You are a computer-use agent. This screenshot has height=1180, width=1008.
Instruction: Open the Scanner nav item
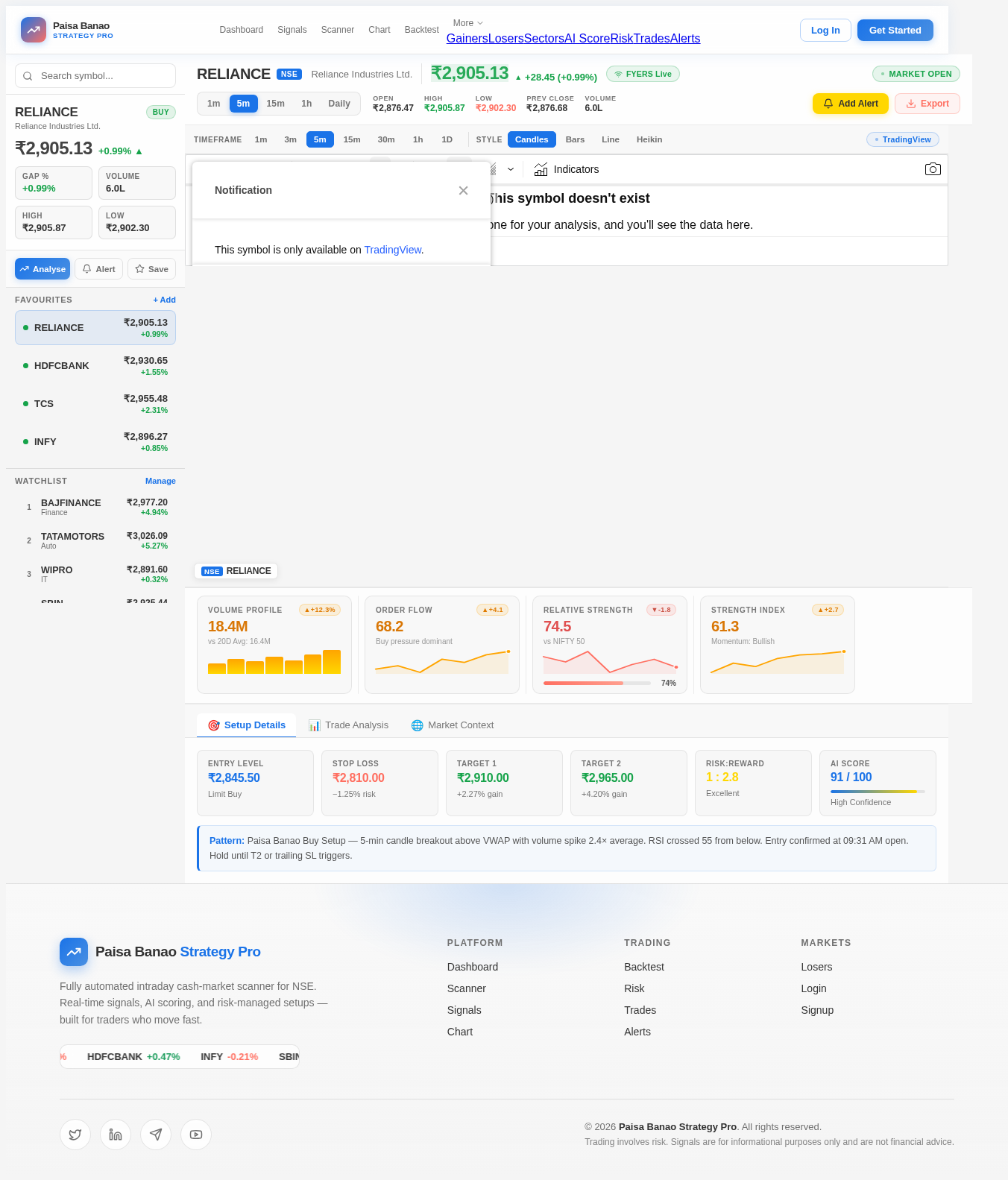pyautogui.click(x=338, y=30)
